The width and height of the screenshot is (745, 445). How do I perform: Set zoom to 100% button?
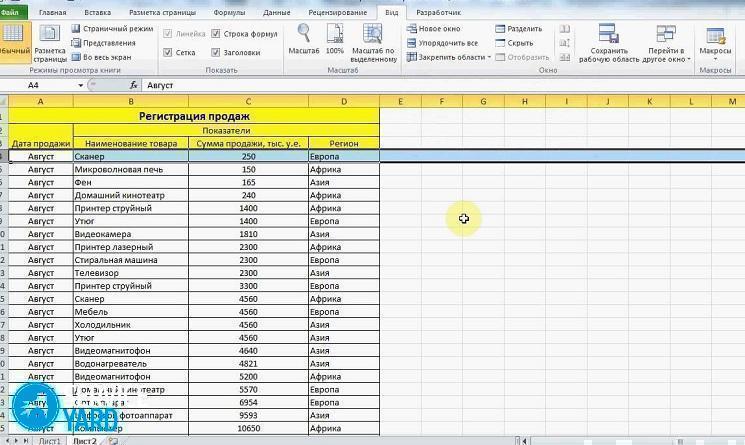(x=335, y=37)
